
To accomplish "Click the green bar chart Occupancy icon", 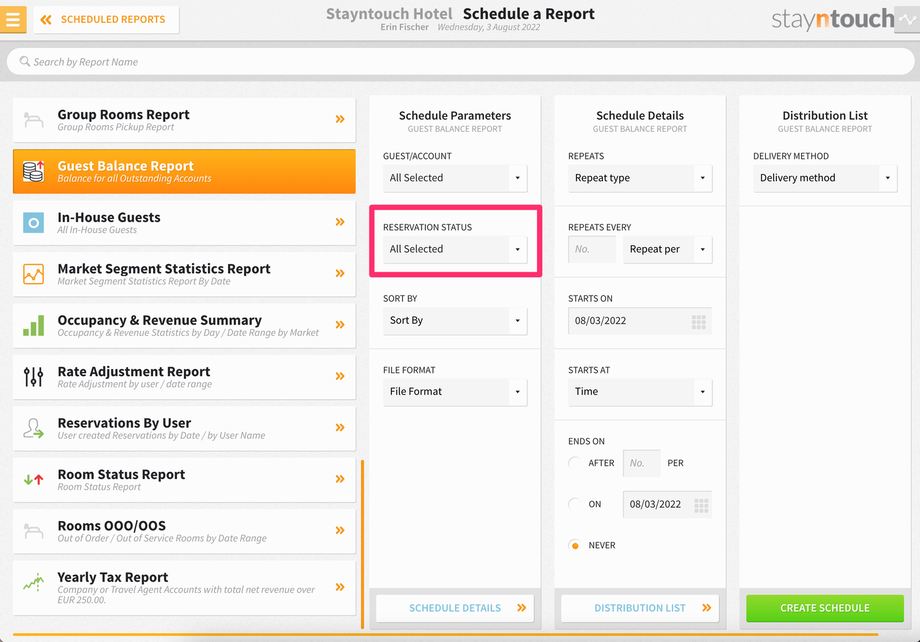I will click(x=33, y=326).
